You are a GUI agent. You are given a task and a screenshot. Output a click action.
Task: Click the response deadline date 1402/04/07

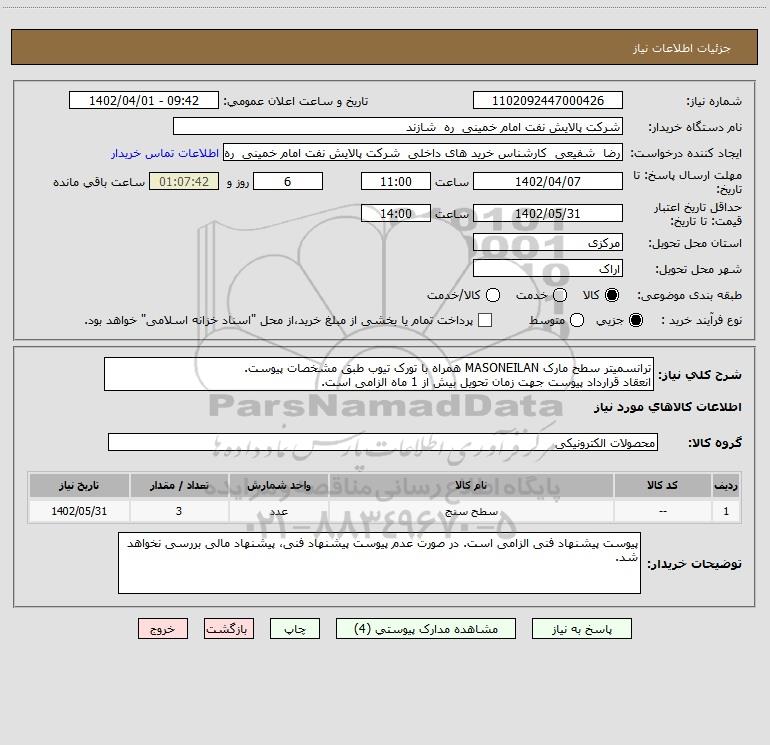548,182
